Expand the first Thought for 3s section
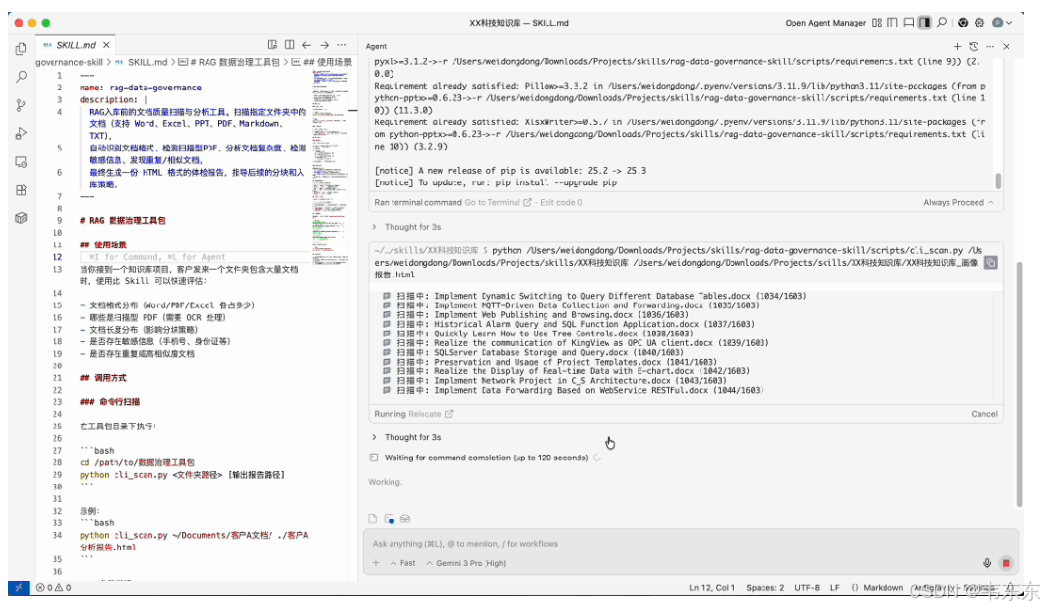 click(x=407, y=227)
